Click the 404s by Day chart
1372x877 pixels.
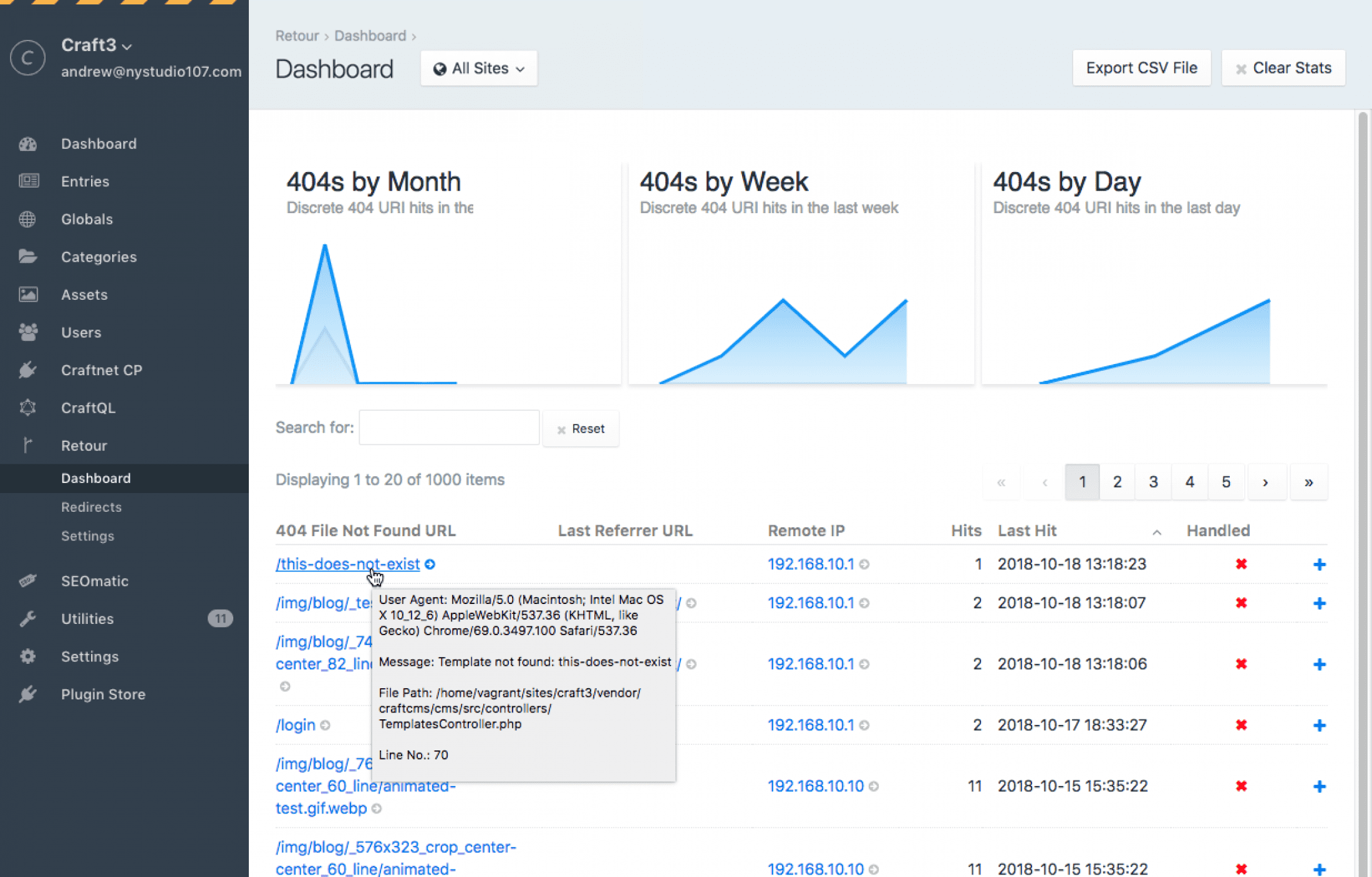pos(1154,273)
